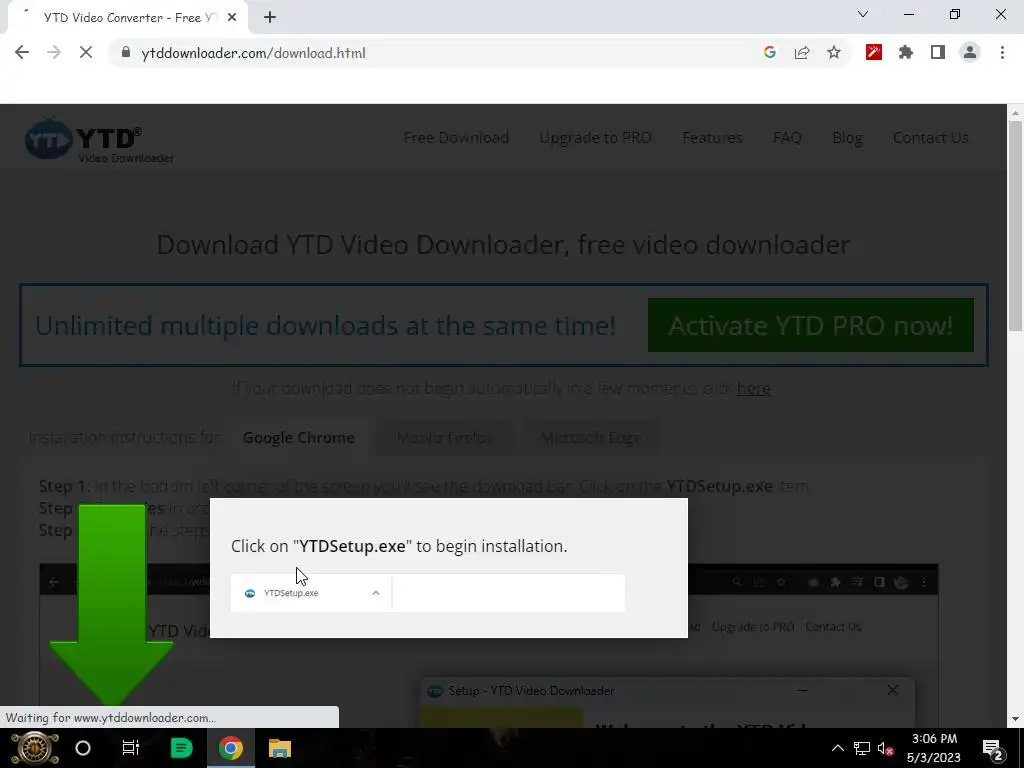Go back to the previous page
Screen dimensions: 1024x768
pyautogui.click(x=22, y=53)
